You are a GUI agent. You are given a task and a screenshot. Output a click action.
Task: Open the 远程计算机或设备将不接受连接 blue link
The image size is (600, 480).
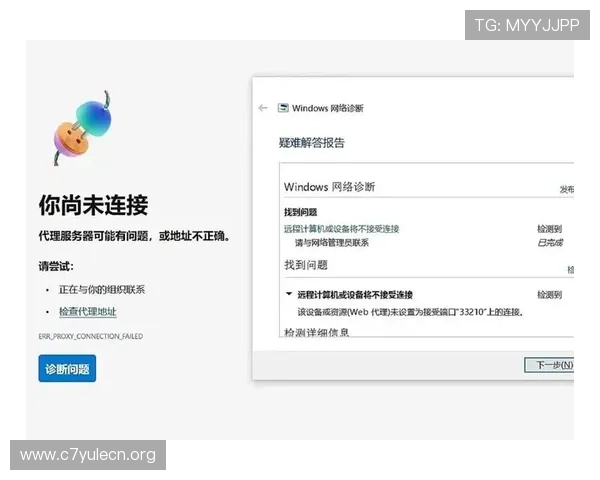[341, 229]
